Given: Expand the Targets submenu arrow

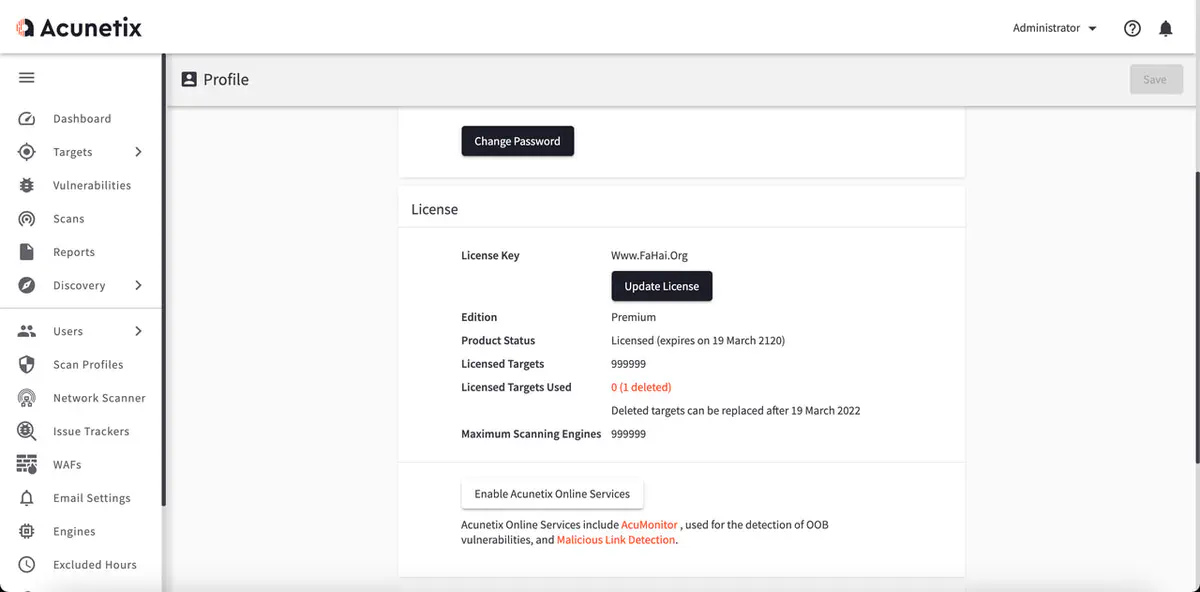Looking at the screenshot, I should point(138,152).
